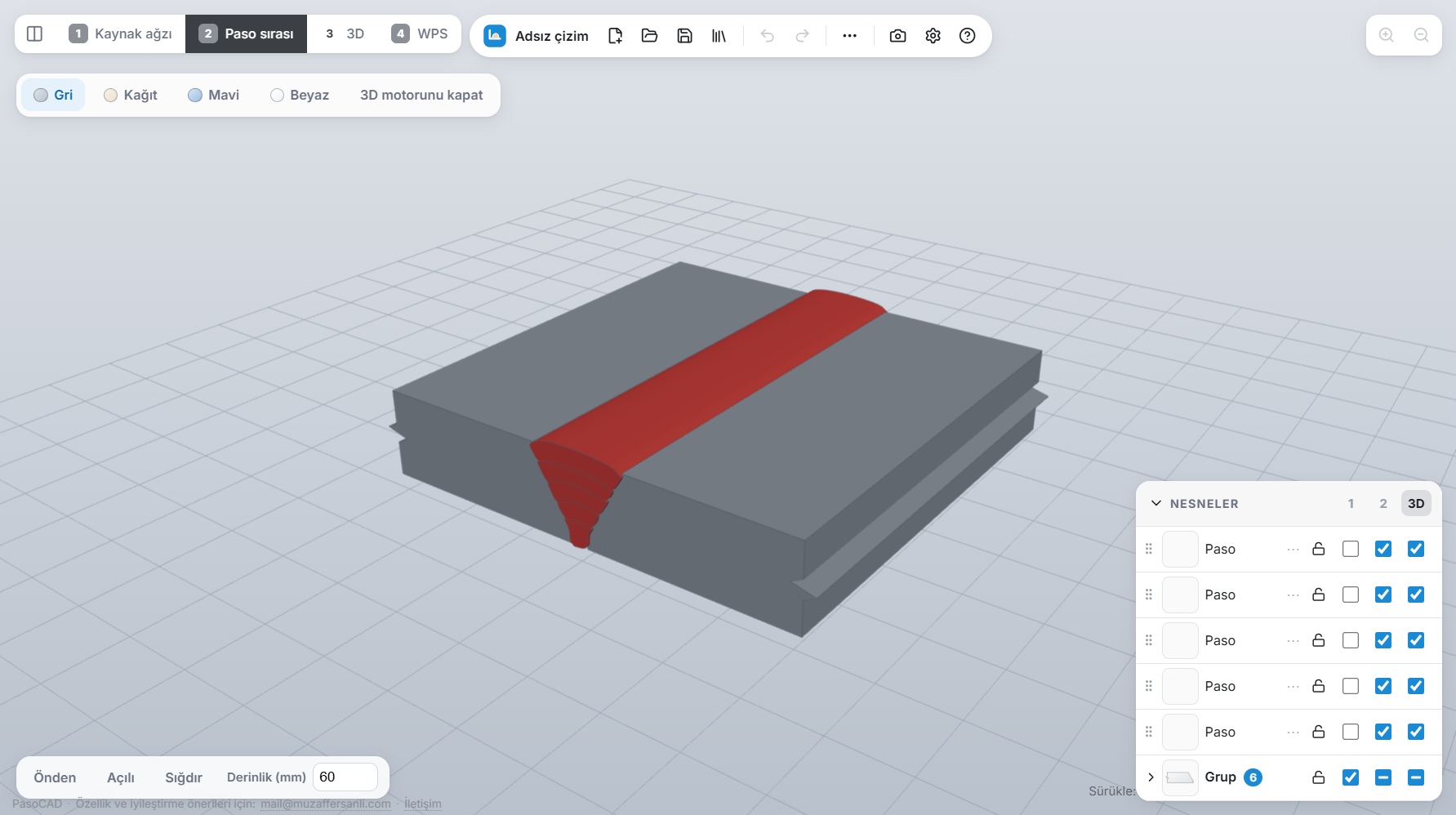Click the 3D motorunu kapat button
1456x815 pixels.
coord(421,95)
